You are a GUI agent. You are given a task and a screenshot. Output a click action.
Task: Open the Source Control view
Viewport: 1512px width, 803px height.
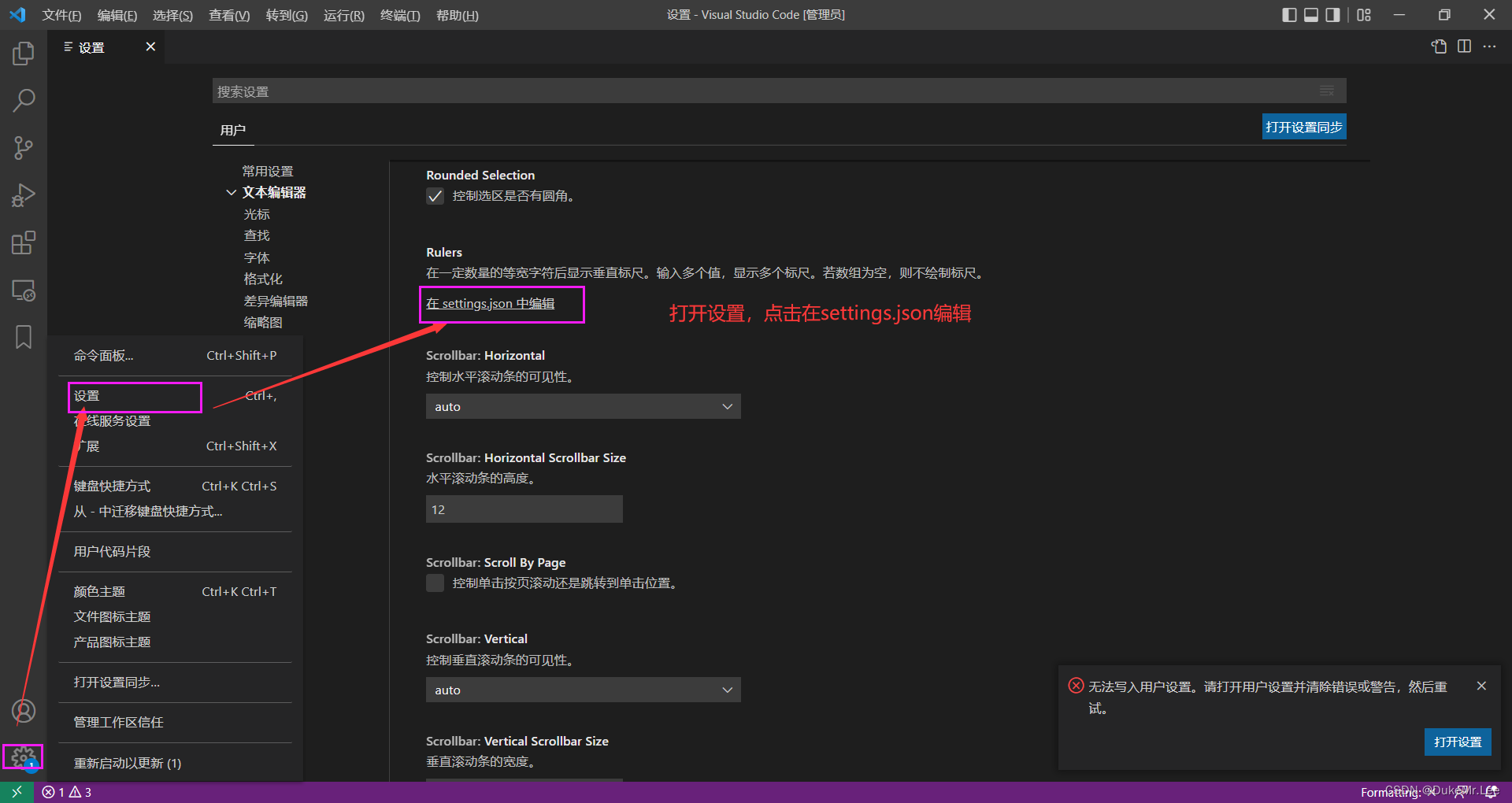pos(24,148)
